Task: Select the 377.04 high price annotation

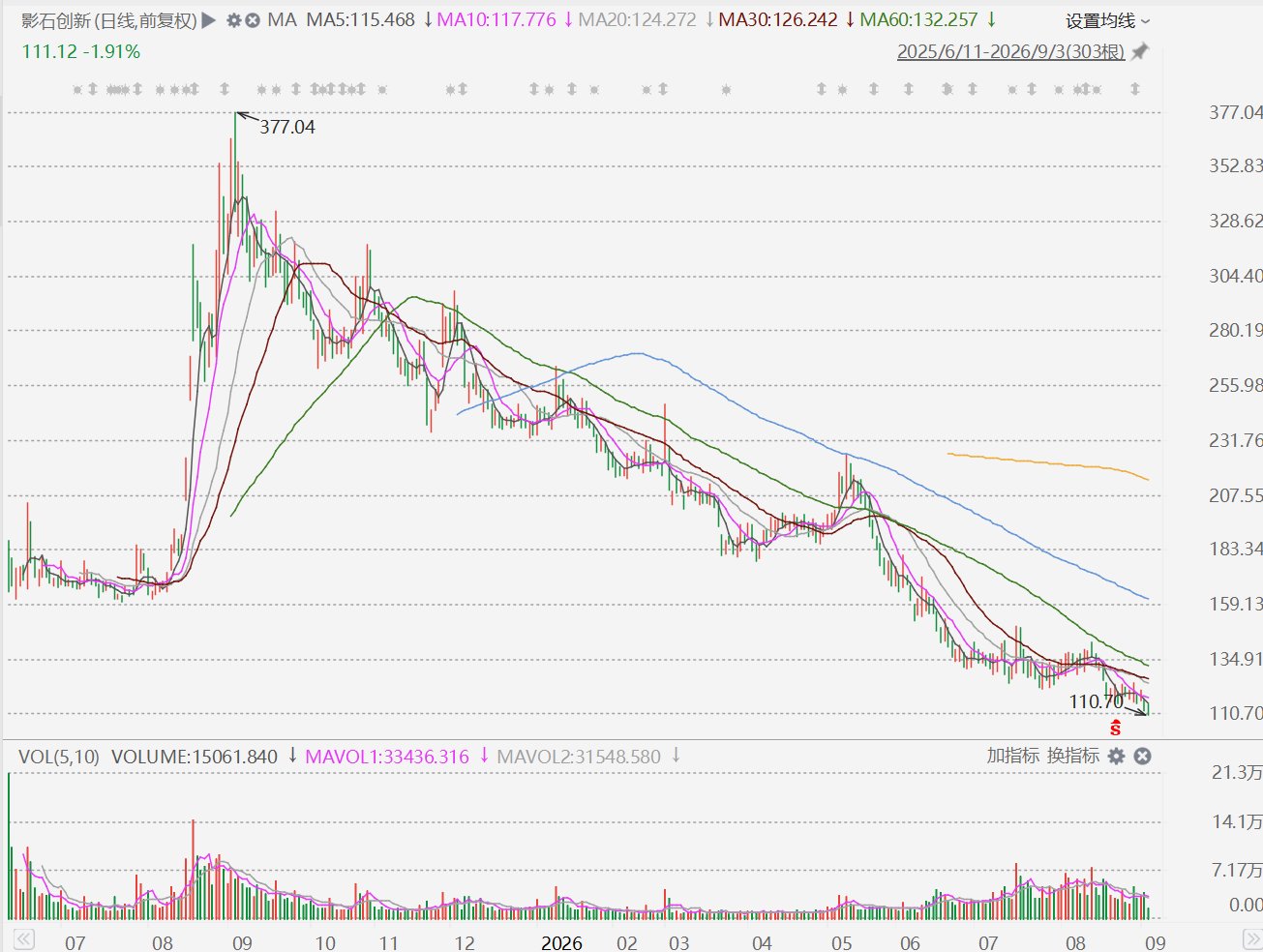Action: click(287, 127)
